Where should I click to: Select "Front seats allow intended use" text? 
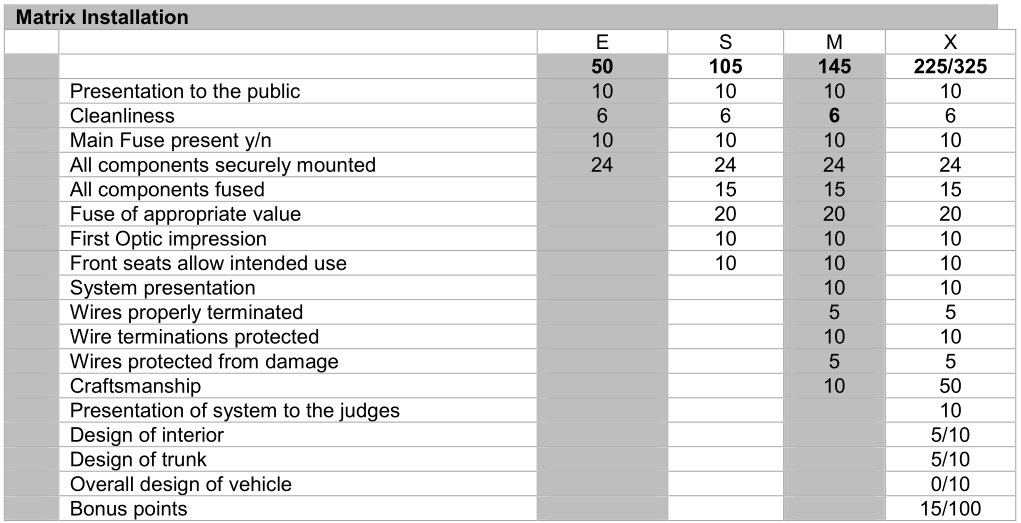[x=208, y=263]
